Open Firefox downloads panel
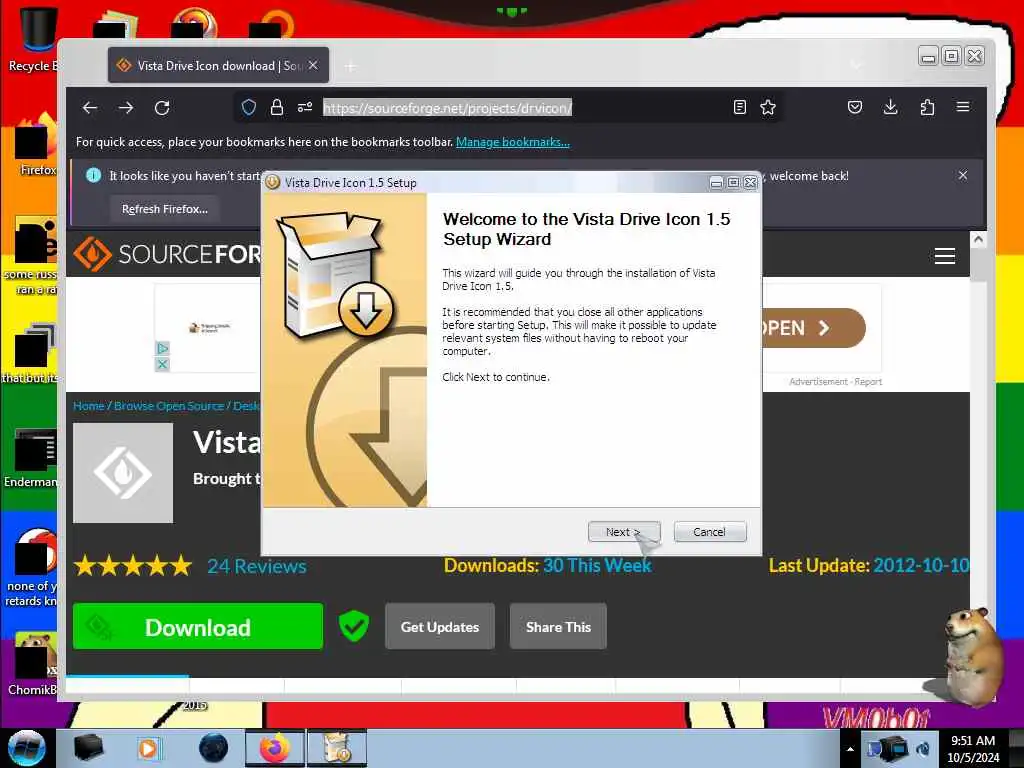Viewport: 1024px width, 768px height. tap(890, 107)
